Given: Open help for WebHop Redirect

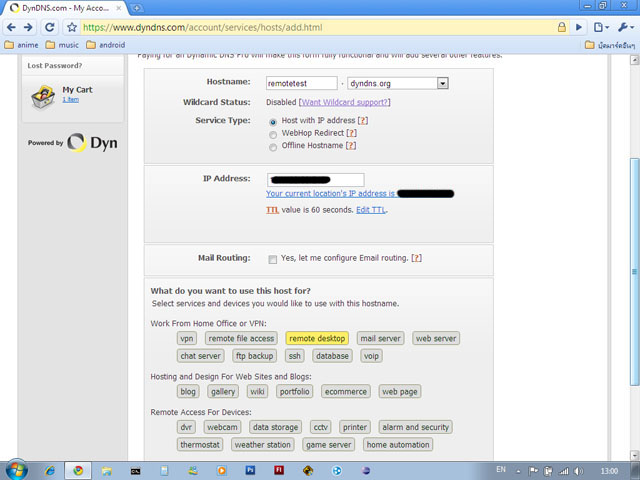Looking at the screenshot, I should [351, 133].
